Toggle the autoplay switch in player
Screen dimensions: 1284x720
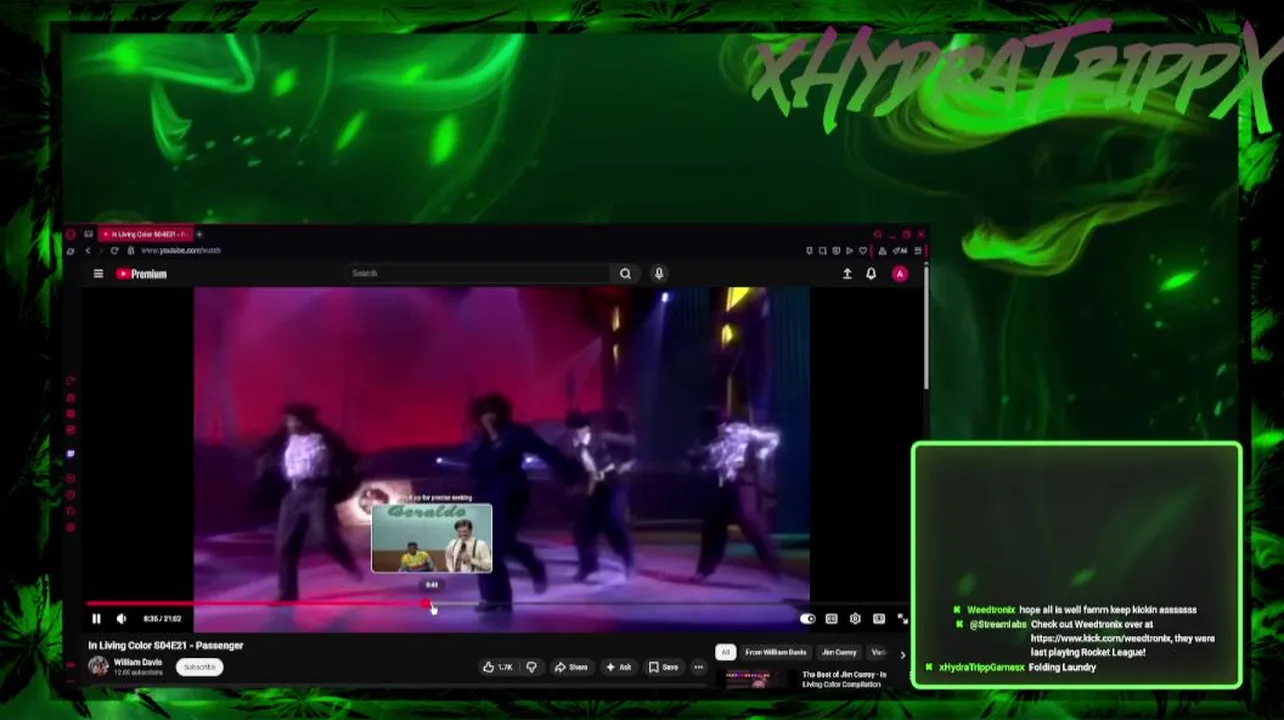point(807,619)
